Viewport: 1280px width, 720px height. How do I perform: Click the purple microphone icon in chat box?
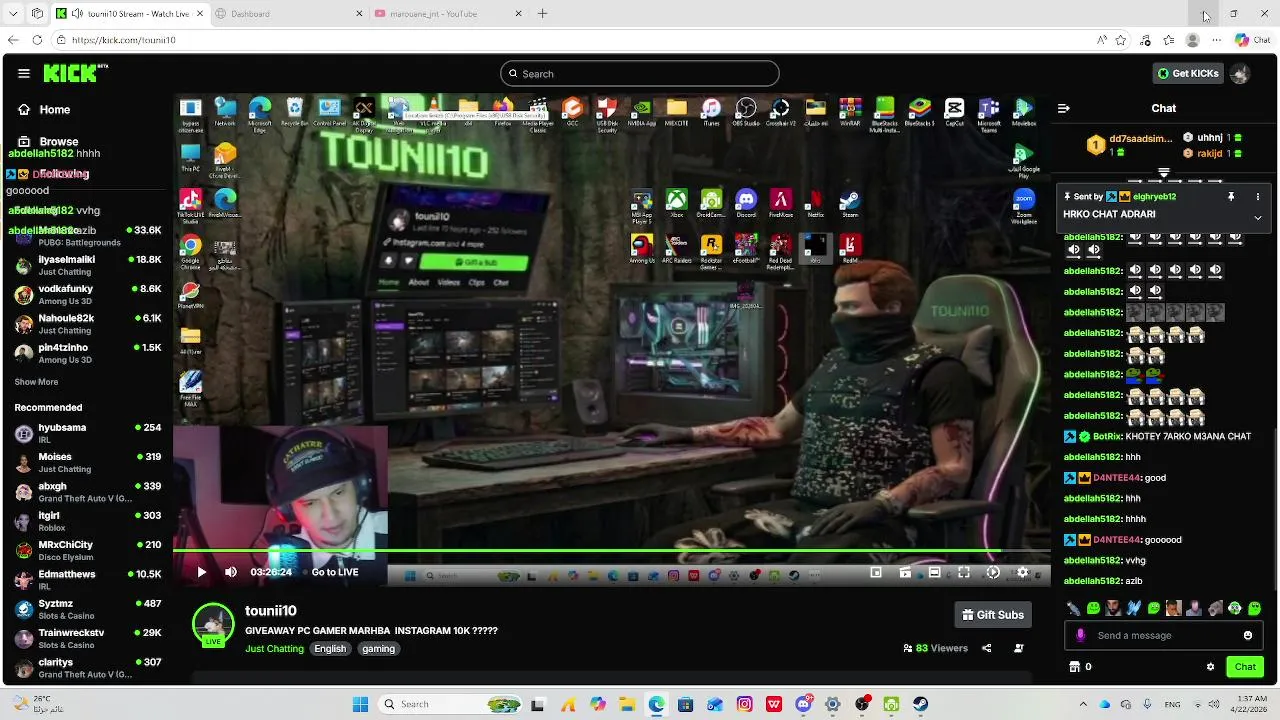point(1080,635)
